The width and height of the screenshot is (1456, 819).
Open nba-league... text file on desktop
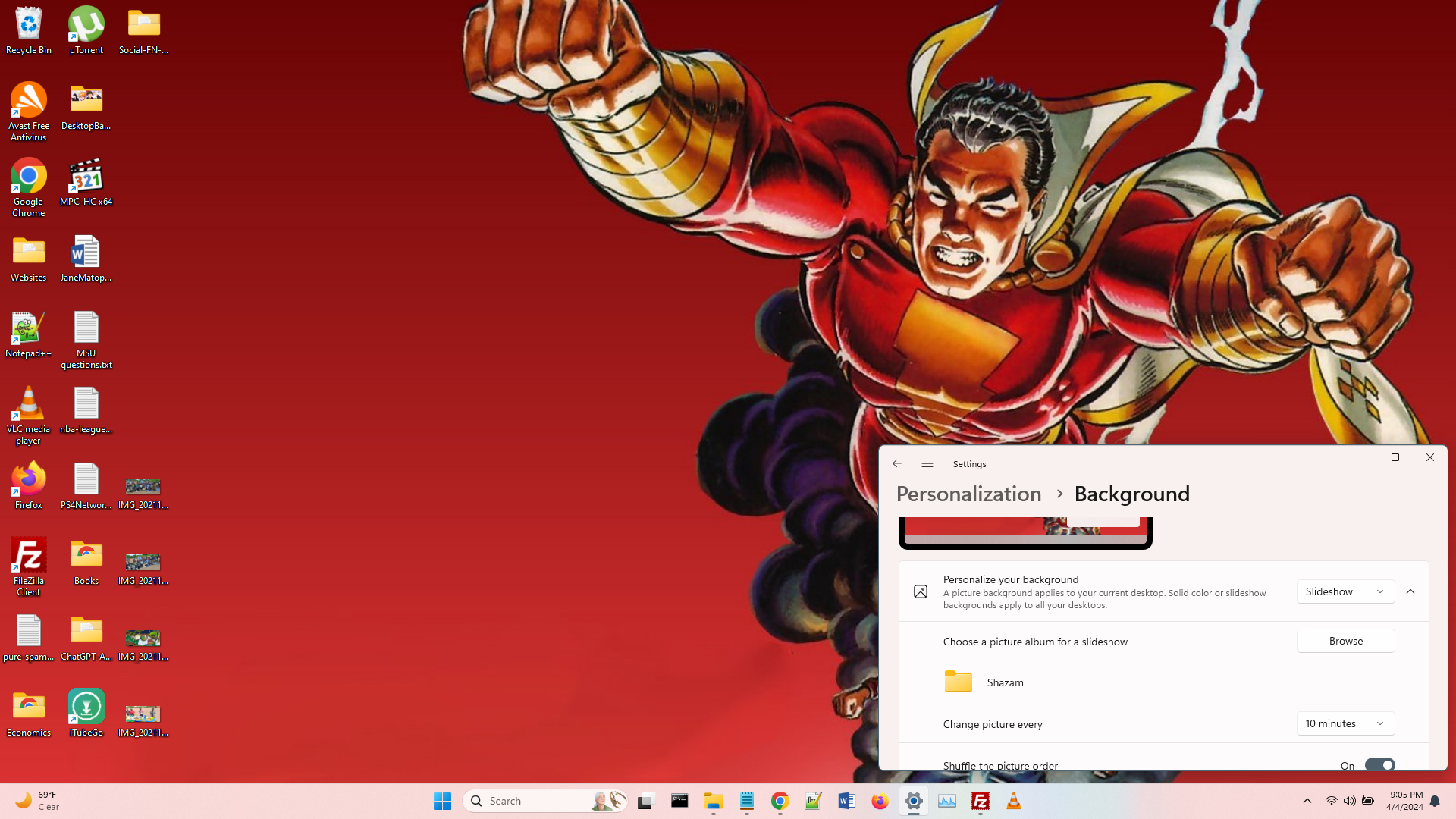click(x=86, y=410)
